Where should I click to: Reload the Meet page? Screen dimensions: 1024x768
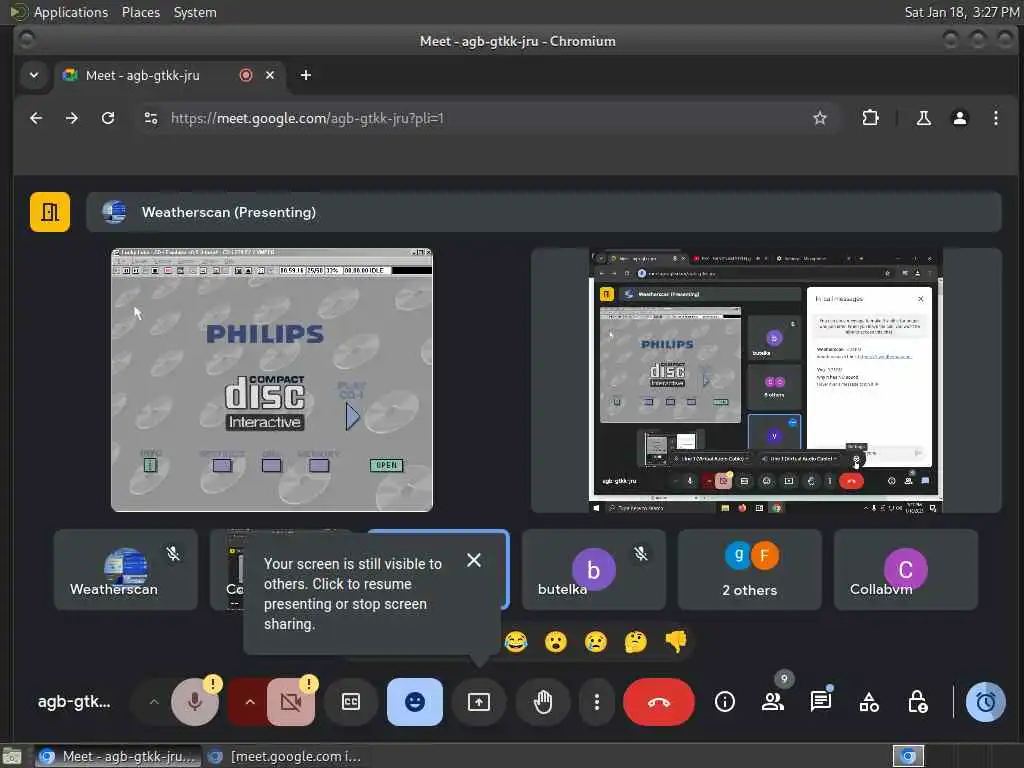[x=108, y=118]
